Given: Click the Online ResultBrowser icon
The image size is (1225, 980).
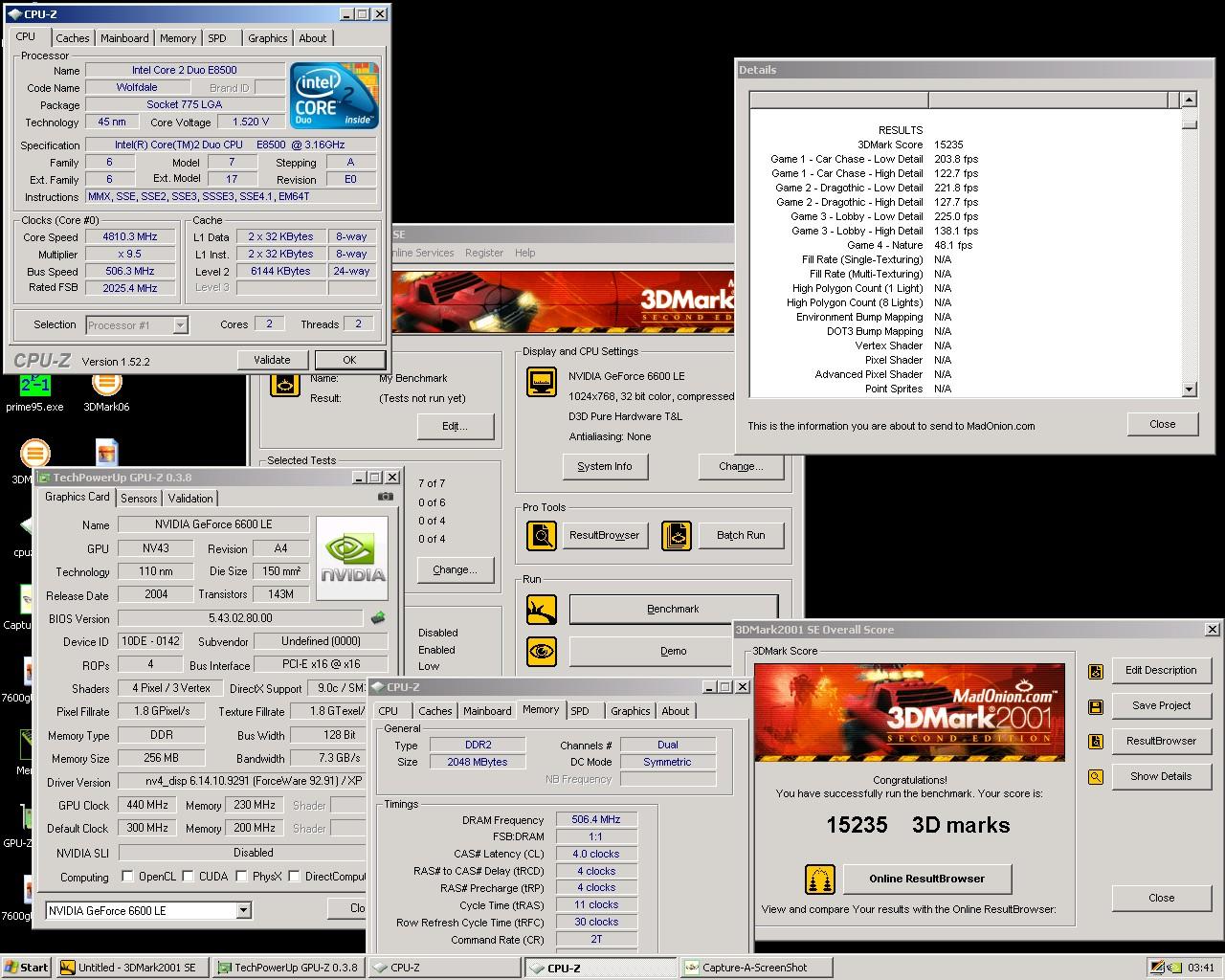Looking at the screenshot, I should (819, 879).
